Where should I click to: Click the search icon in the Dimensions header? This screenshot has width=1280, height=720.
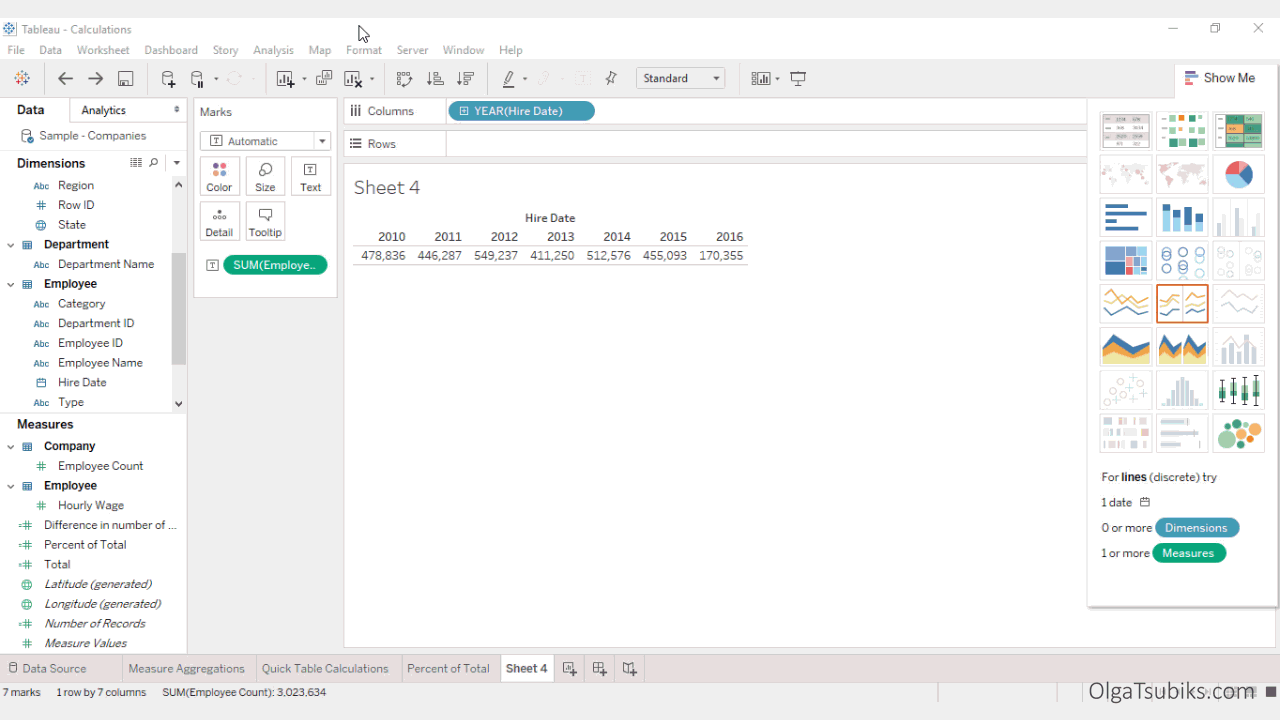(154, 162)
